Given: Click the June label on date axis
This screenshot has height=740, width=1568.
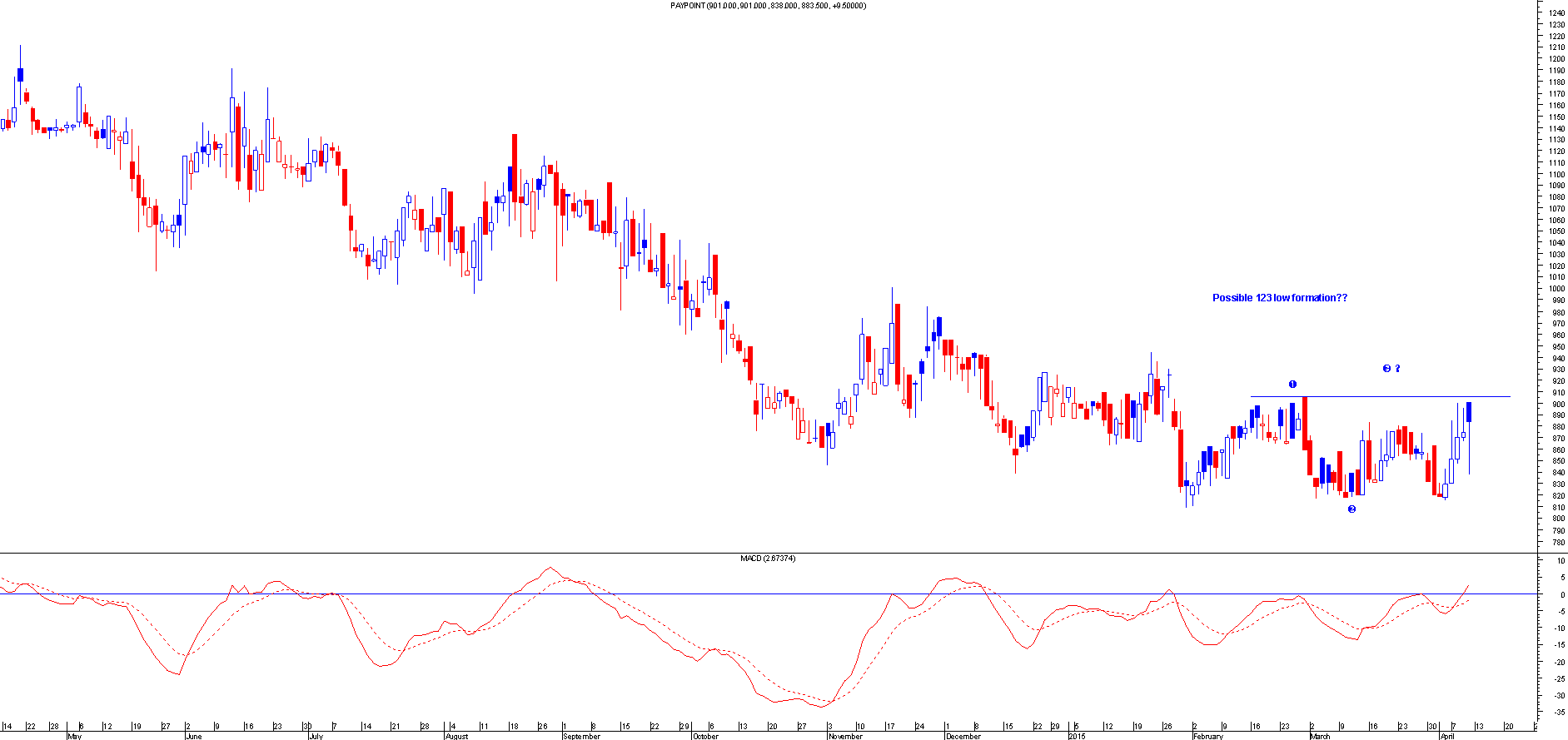Looking at the screenshot, I should point(193,736).
